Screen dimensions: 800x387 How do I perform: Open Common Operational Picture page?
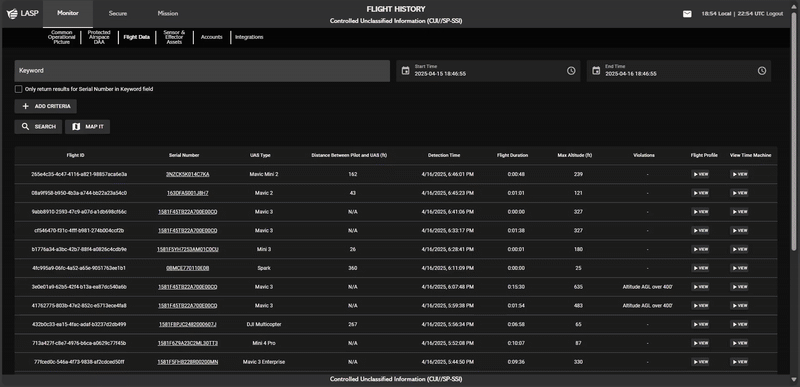point(62,37)
